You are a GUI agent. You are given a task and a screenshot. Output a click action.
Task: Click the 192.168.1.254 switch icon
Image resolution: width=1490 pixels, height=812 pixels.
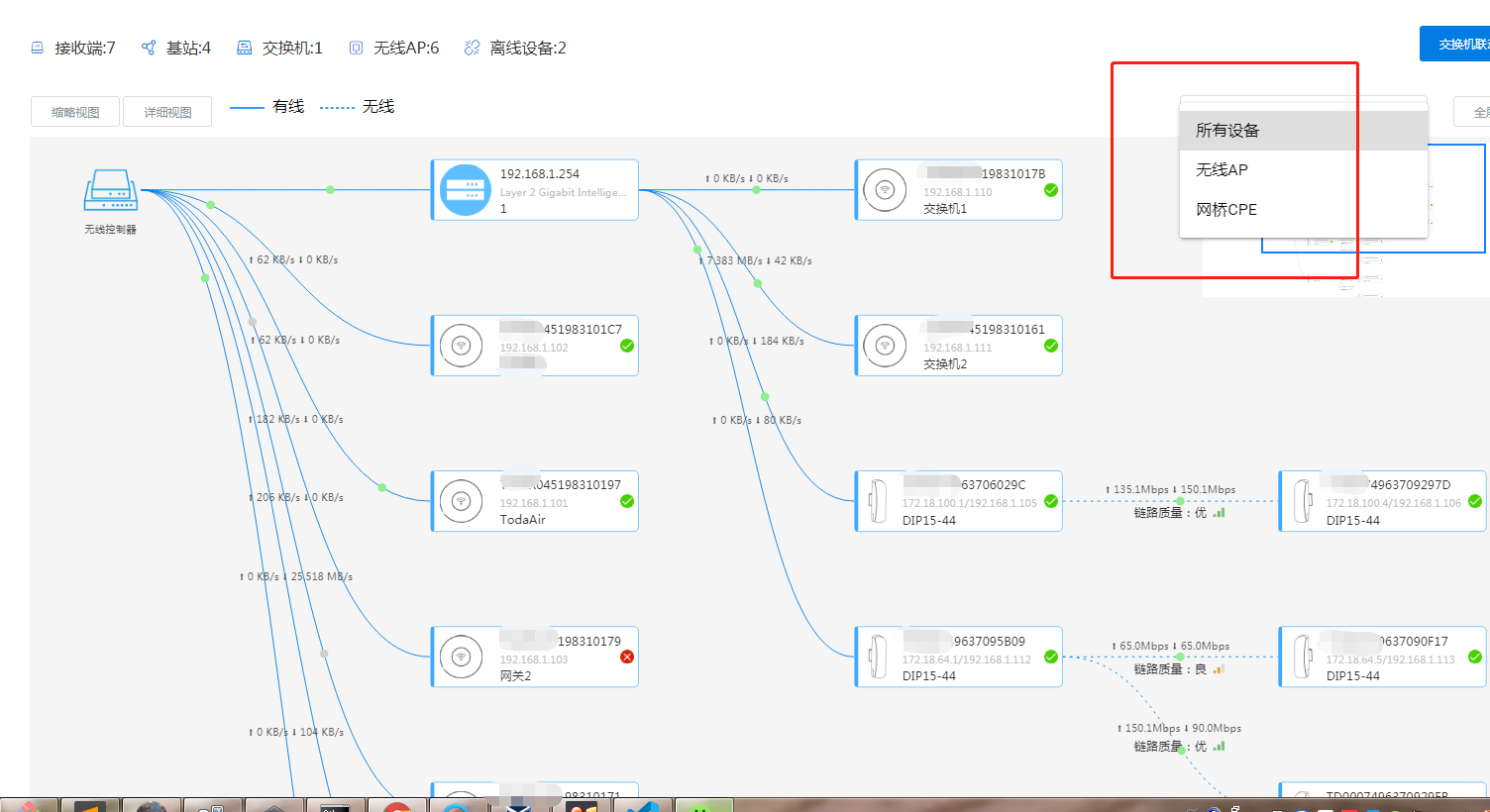[465, 190]
